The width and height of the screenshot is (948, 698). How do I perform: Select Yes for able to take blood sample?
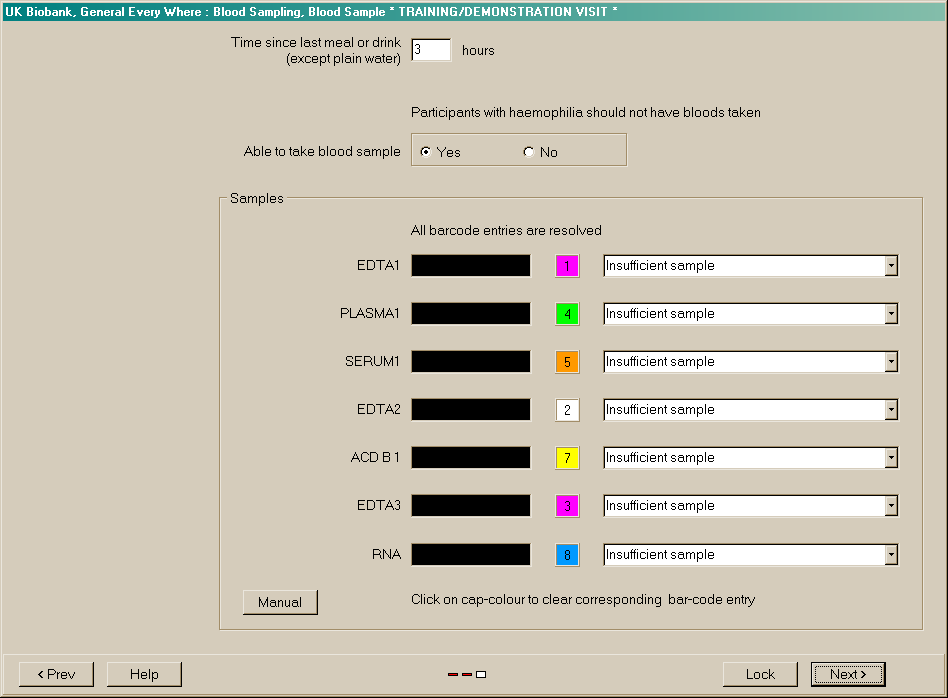[427, 152]
